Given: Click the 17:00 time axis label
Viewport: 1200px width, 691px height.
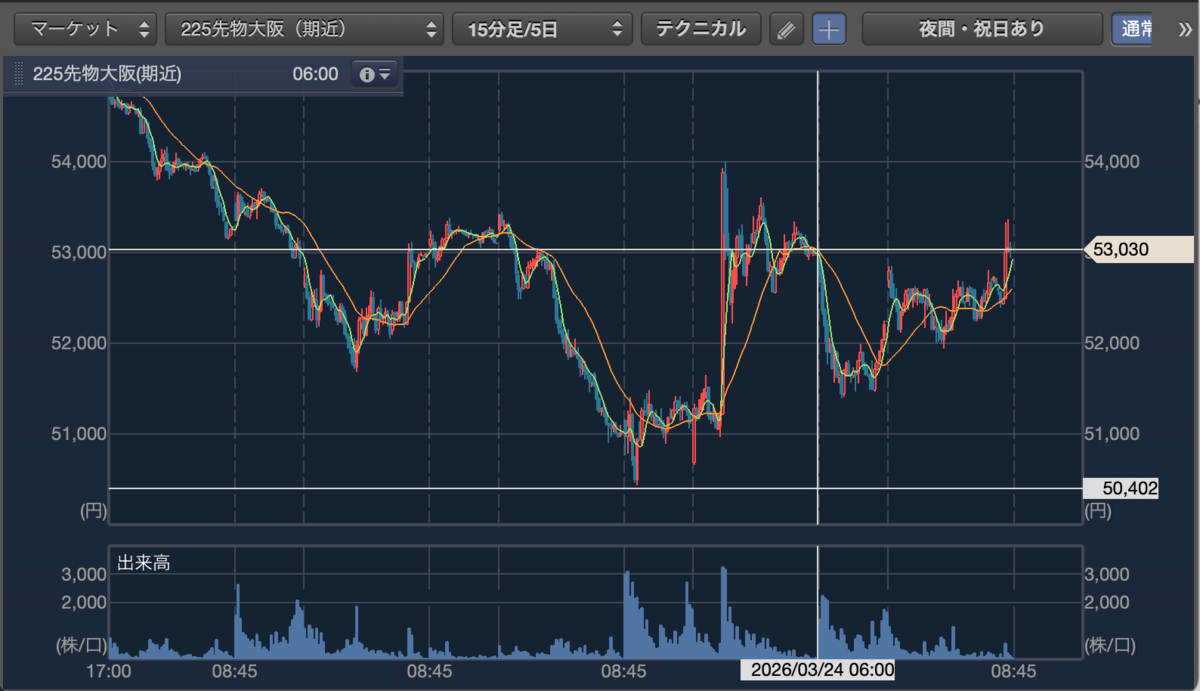Looking at the screenshot, I should click(109, 670).
